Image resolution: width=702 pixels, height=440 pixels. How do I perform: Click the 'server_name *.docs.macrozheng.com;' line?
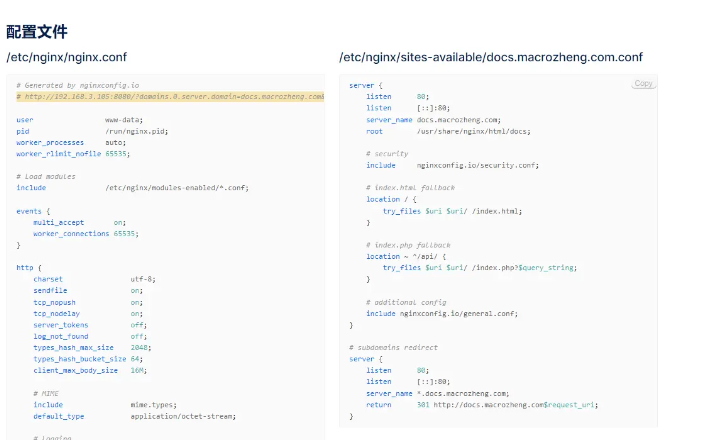(437, 394)
